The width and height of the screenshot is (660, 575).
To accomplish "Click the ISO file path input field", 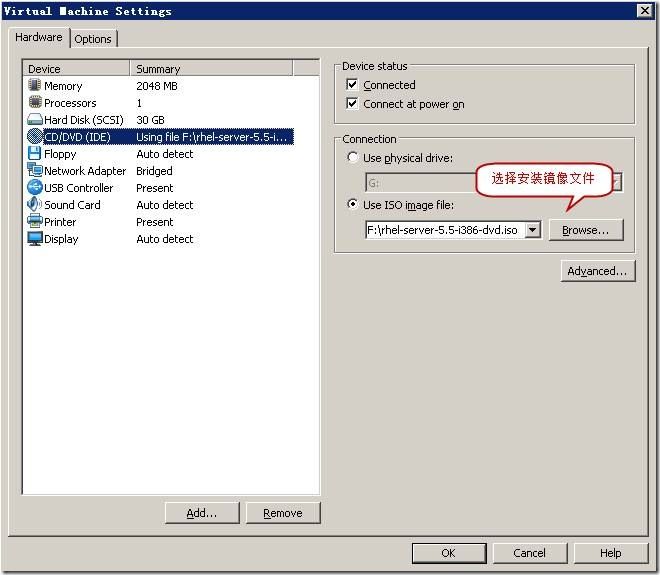I will [445, 230].
